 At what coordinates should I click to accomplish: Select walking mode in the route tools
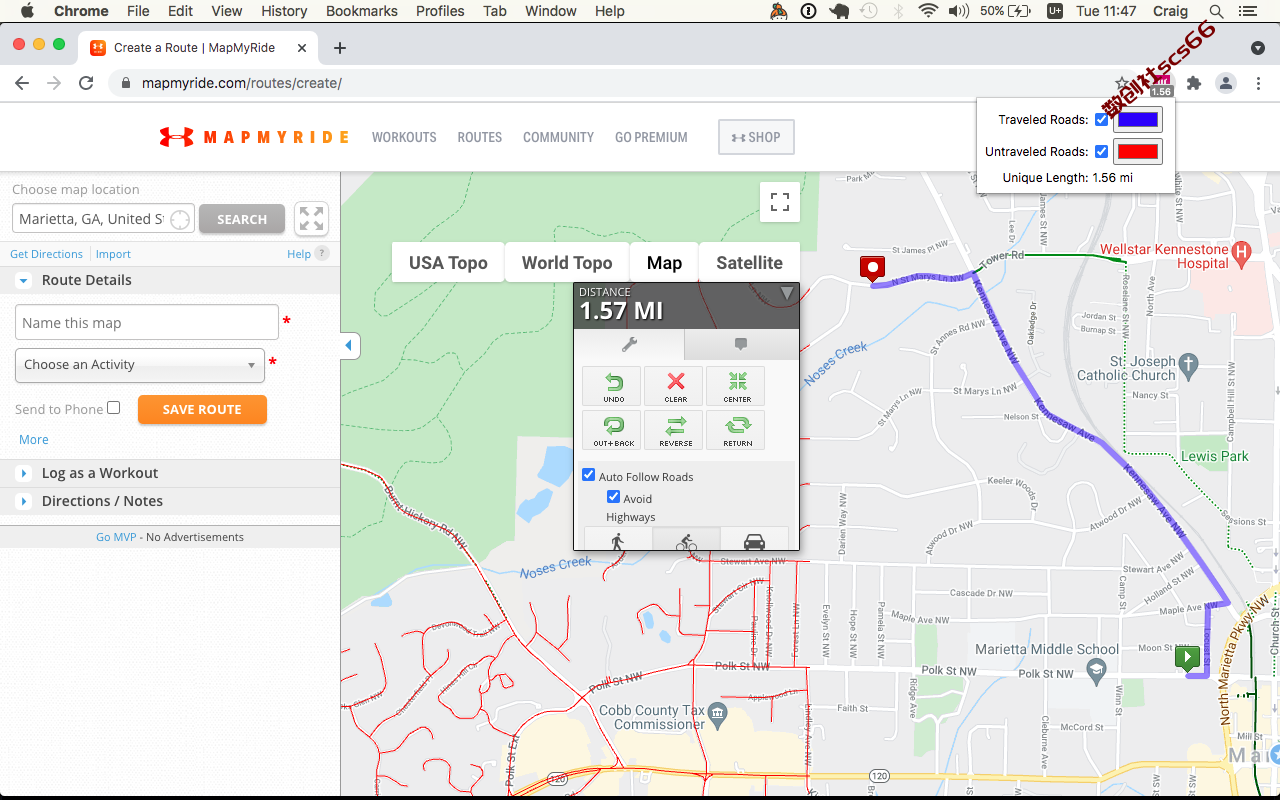[618, 541]
